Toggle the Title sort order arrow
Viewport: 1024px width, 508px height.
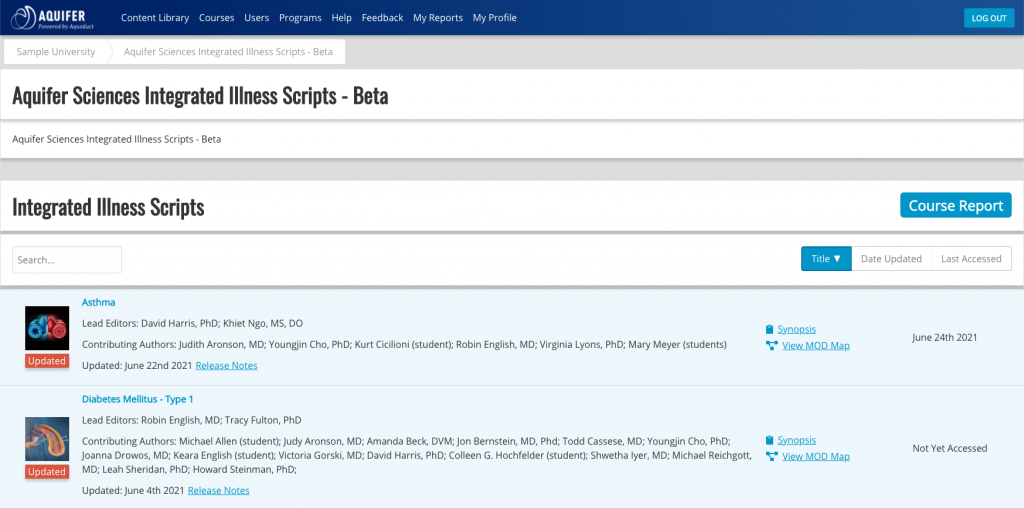[837, 259]
